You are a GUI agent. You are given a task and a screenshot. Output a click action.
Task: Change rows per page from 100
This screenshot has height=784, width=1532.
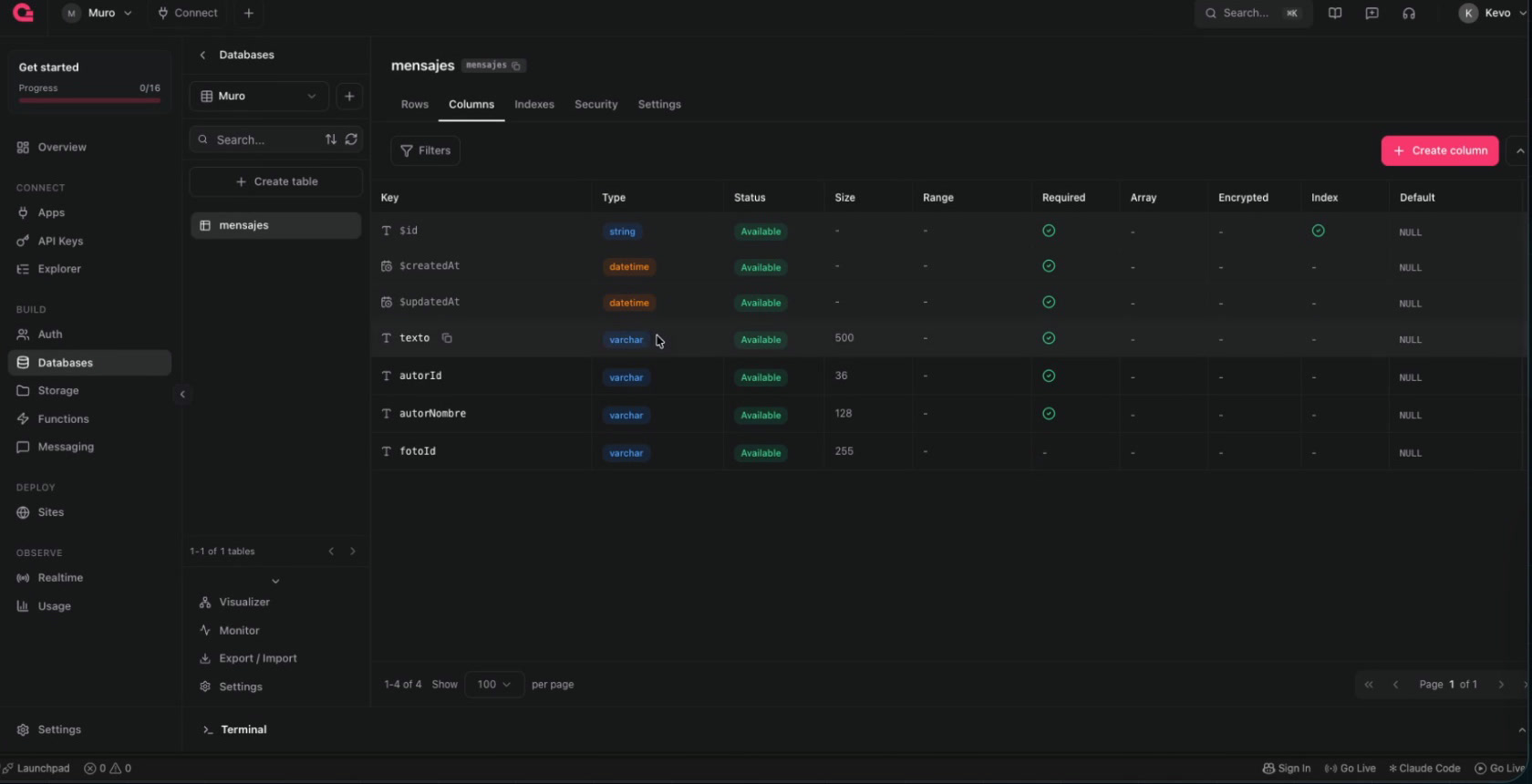pyautogui.click(x=494, y=685)
